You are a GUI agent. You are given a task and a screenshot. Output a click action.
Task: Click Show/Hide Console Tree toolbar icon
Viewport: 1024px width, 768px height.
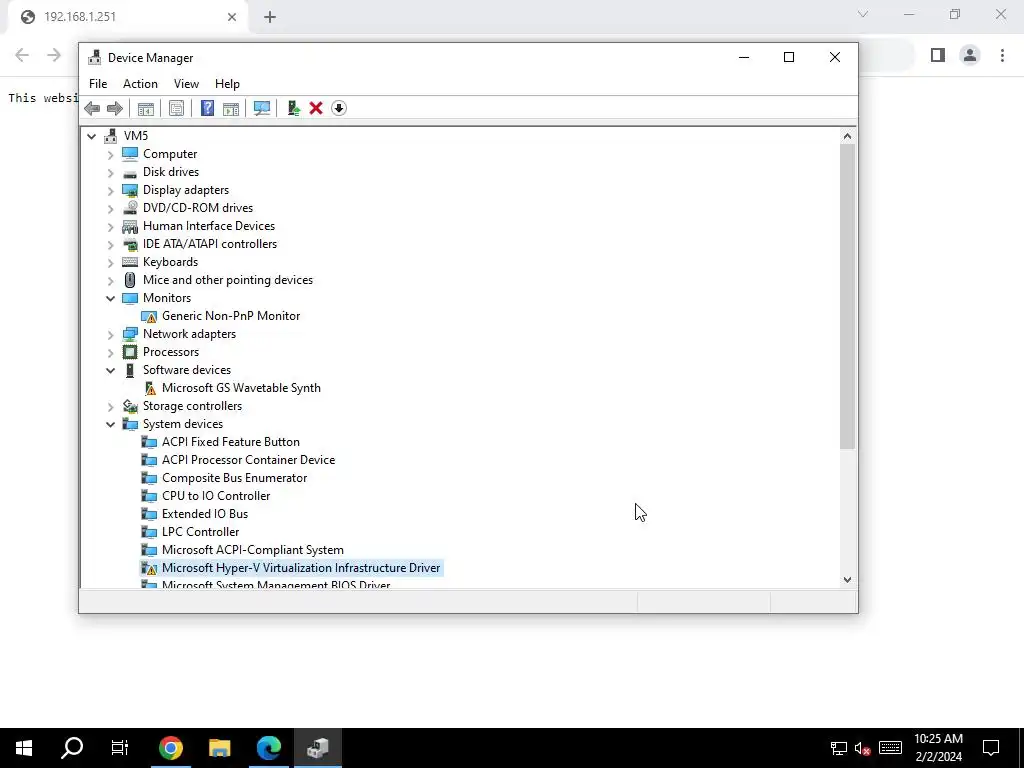click(x=146, y=108)
